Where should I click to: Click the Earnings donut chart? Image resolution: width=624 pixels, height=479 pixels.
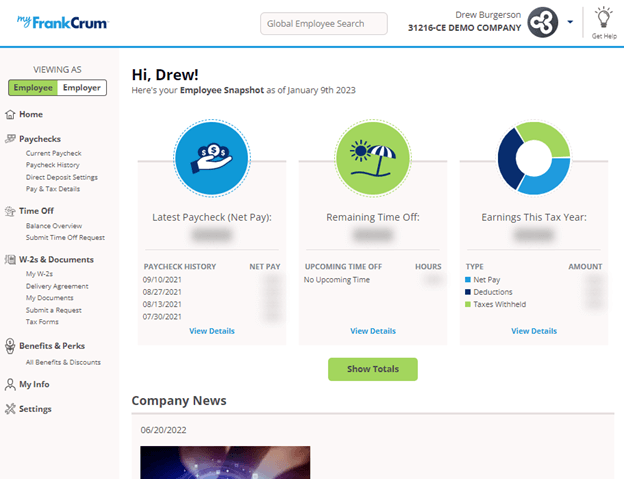534,158
